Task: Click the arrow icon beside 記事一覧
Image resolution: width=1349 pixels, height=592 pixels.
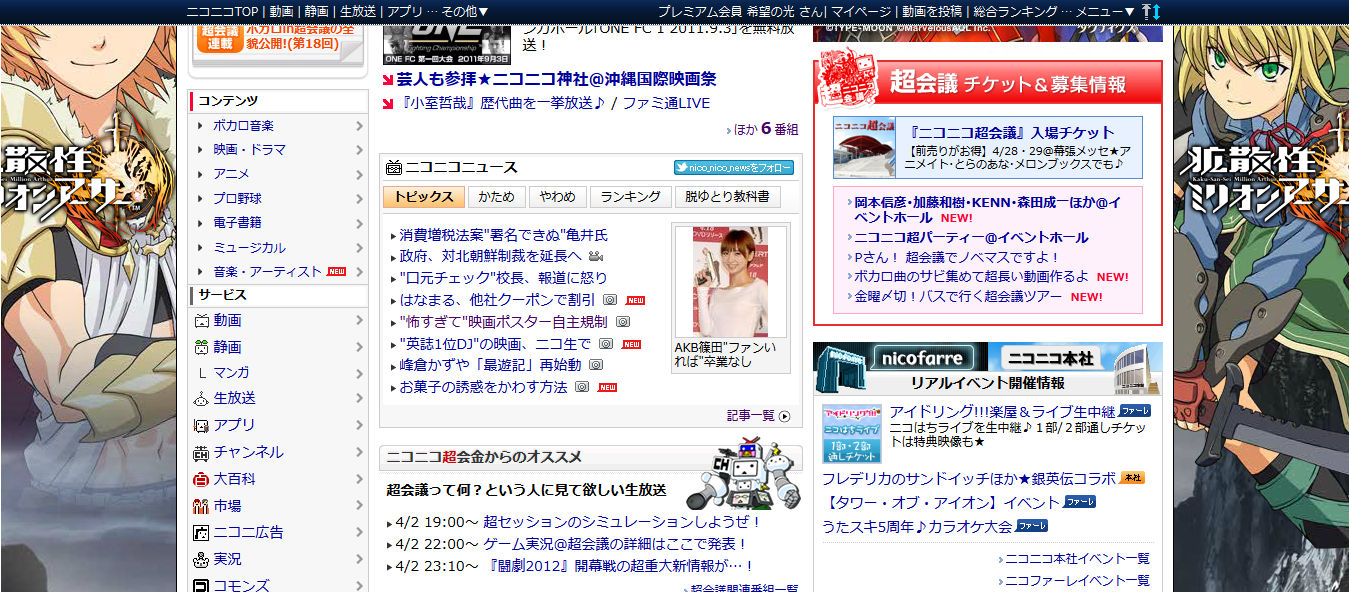Action: (784, 416)
